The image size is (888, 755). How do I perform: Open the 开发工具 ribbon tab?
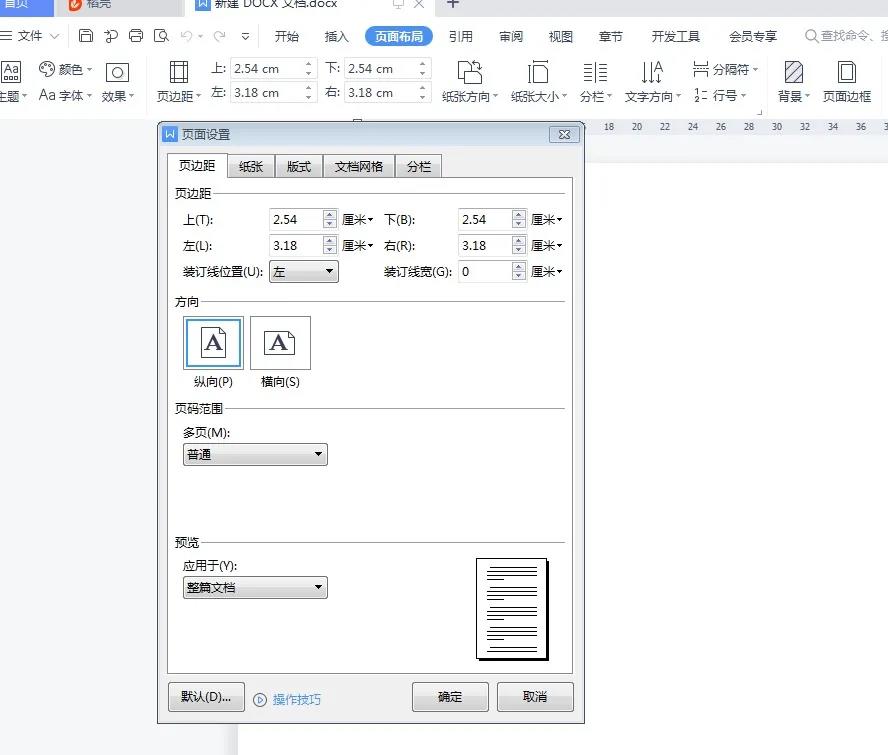[676, 36]
